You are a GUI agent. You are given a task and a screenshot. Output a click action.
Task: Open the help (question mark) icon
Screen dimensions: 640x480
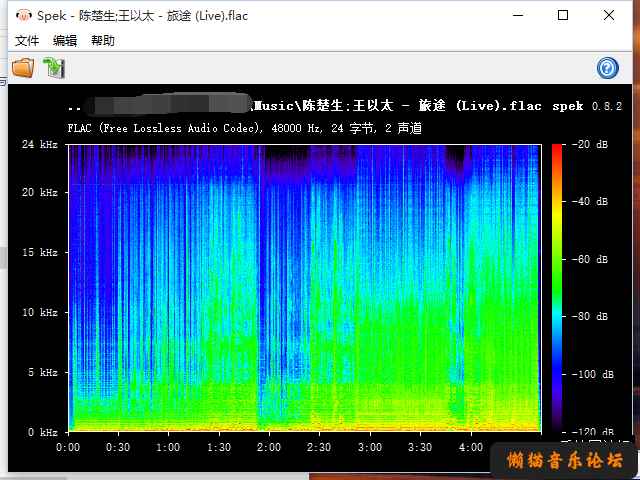pyautogui.click(x=607, y=68)
